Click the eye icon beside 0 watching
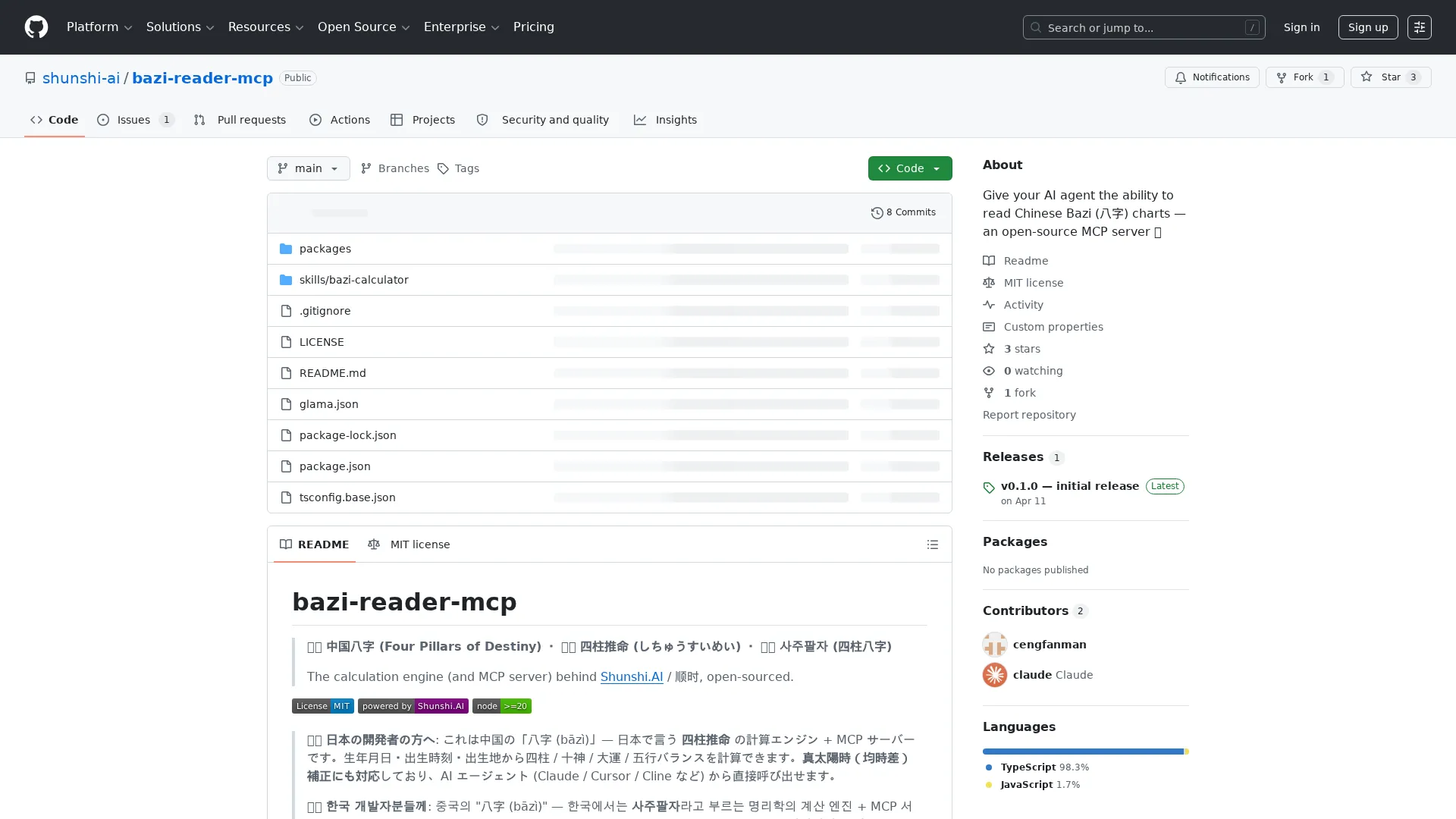 989,371
